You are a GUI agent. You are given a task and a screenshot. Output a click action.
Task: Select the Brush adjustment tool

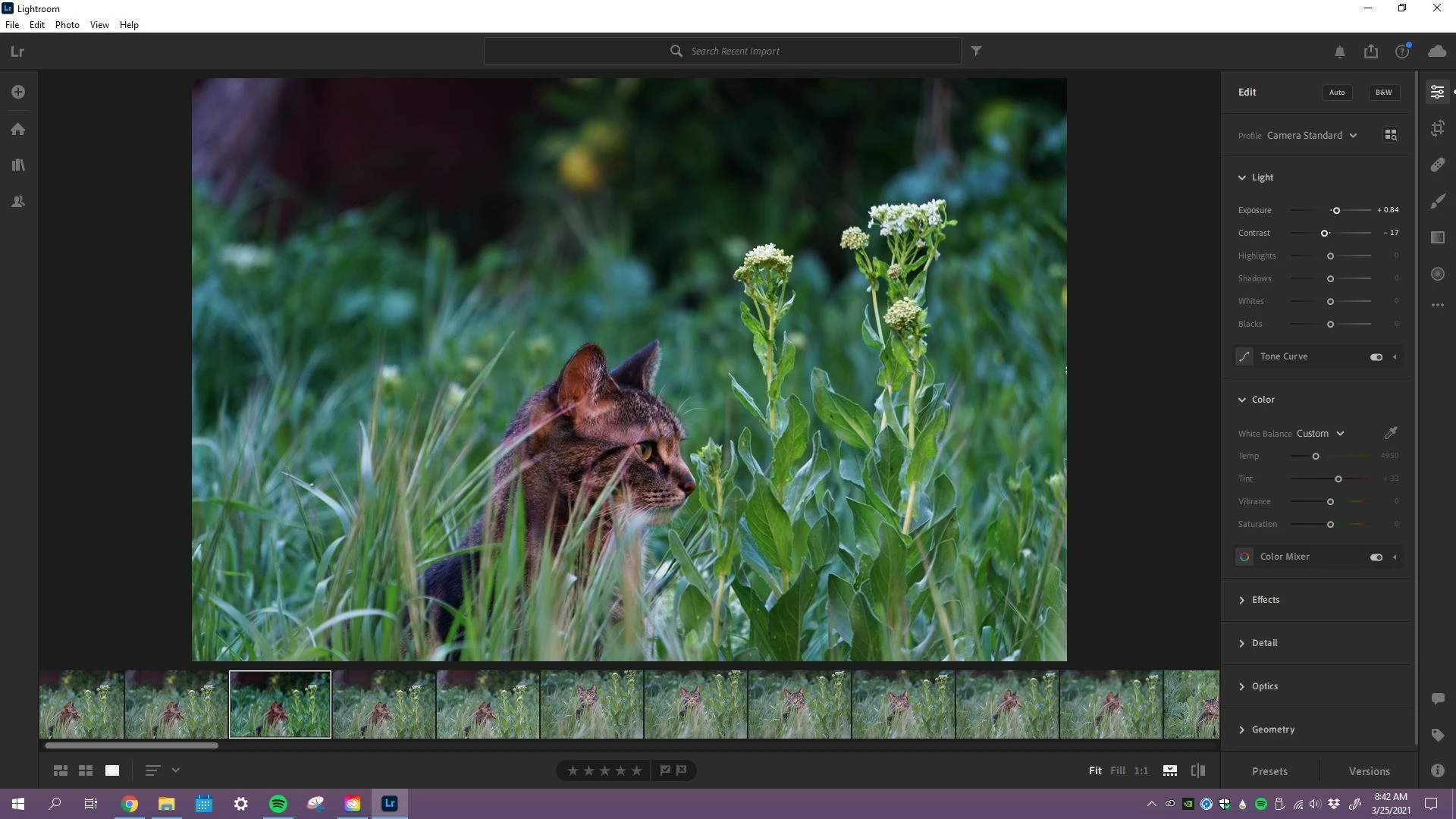point(1438,201)
